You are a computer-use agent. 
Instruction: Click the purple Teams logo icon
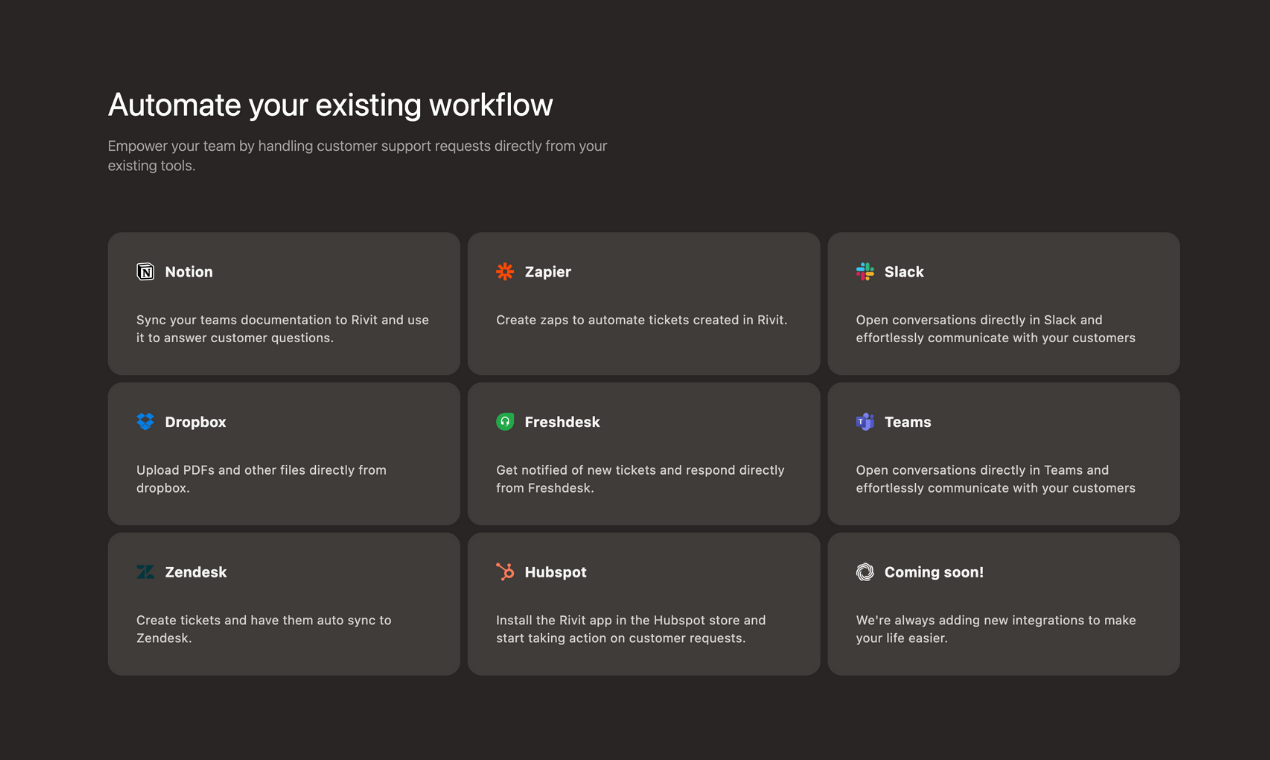pos(865,422)
